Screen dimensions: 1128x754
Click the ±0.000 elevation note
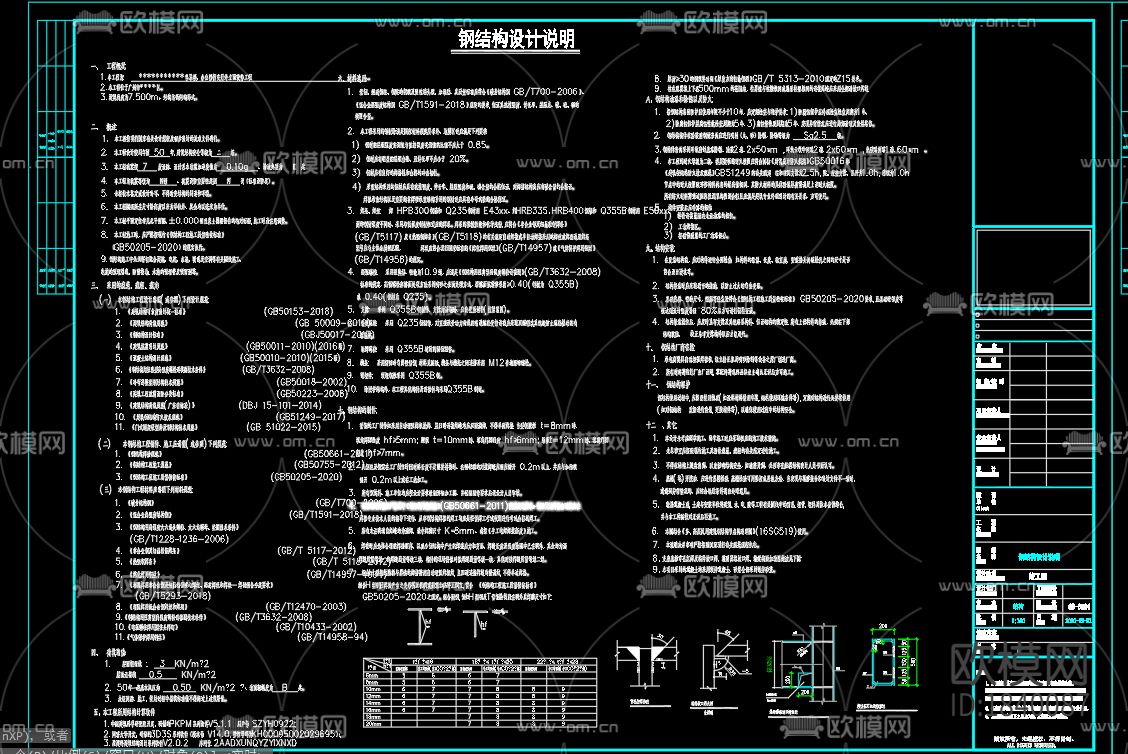(183, 221)
